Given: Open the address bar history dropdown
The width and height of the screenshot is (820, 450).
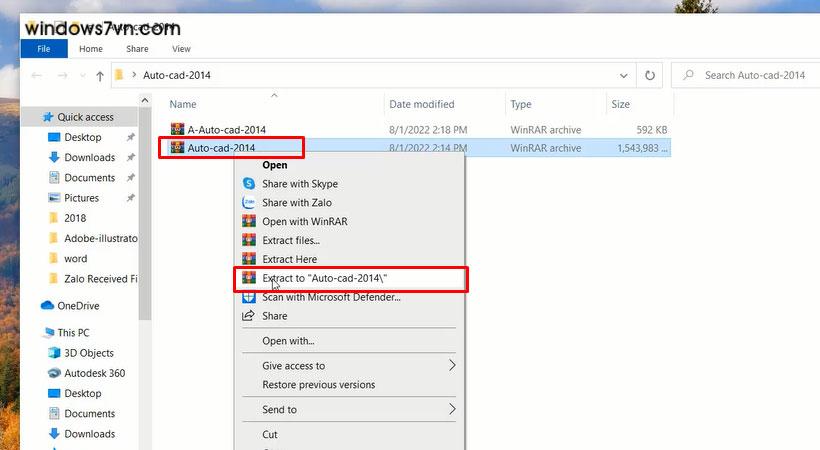Looking at the screenshot, I should [624, 75].
